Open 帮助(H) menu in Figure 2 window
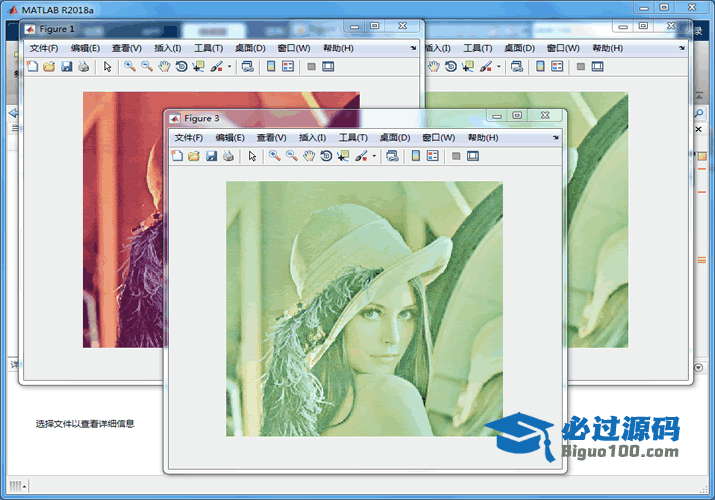 point(607,48)
